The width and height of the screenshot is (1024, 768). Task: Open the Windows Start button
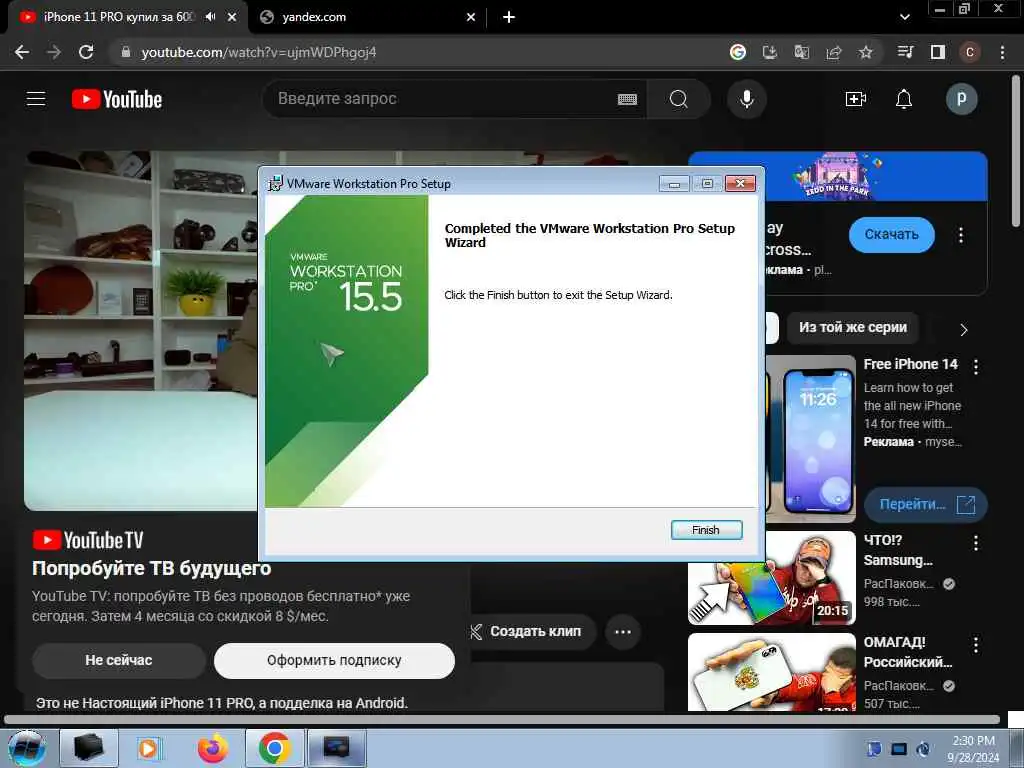(x=27, y=748)
